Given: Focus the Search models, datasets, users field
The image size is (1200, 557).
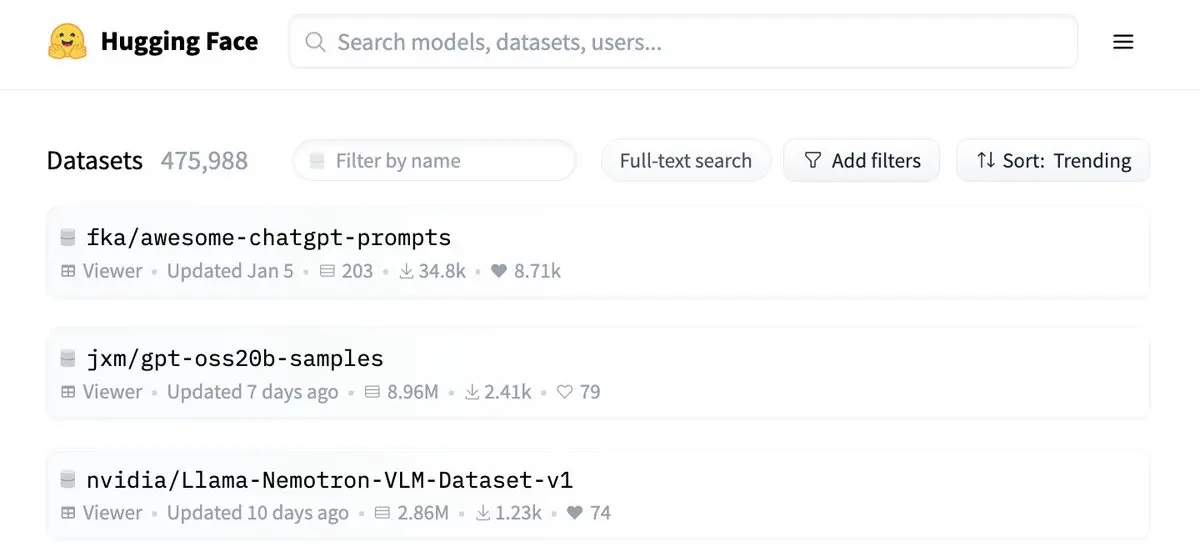Looking at the screenshot, I should (x=683, y=42).
